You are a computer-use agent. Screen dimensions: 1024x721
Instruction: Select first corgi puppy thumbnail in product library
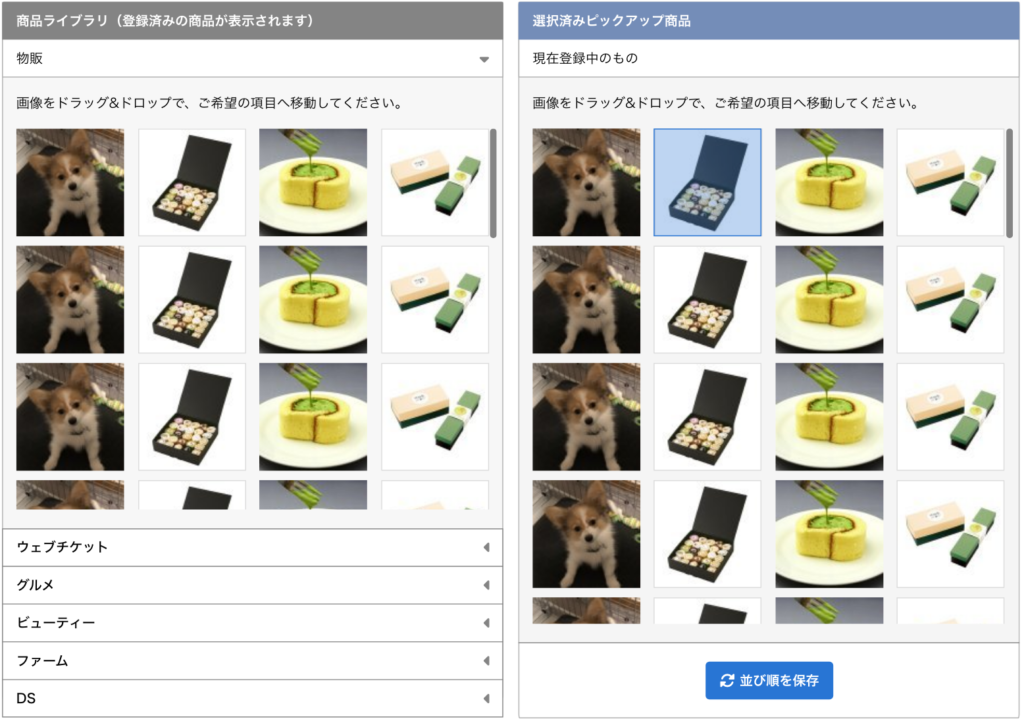point(70,182)
